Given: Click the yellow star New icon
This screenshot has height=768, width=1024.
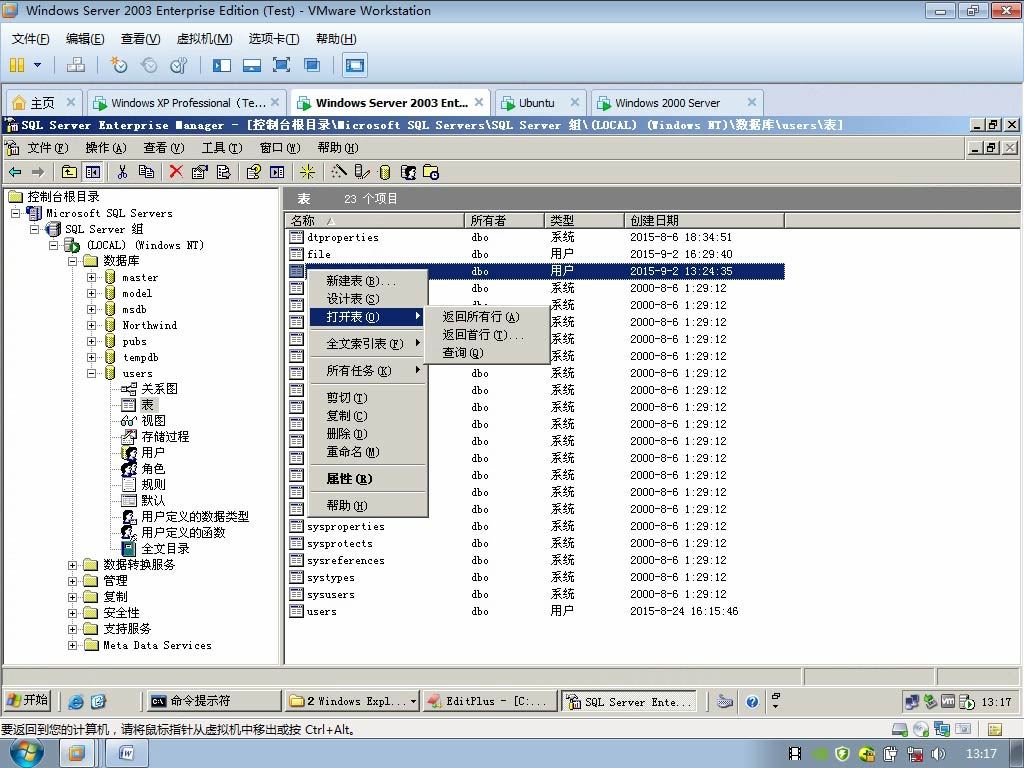Looking at the screenshot, I should 308,172.
